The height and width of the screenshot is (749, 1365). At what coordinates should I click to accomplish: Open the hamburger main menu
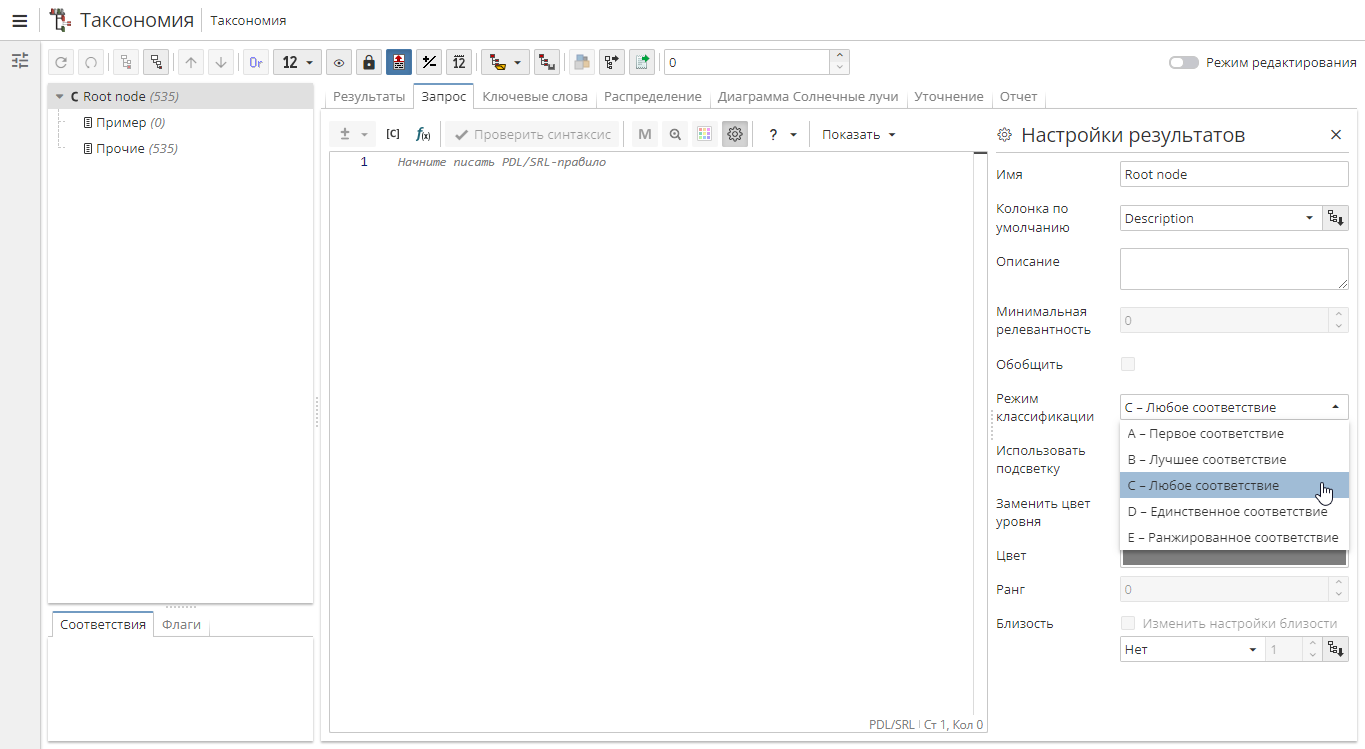(19, 20)
